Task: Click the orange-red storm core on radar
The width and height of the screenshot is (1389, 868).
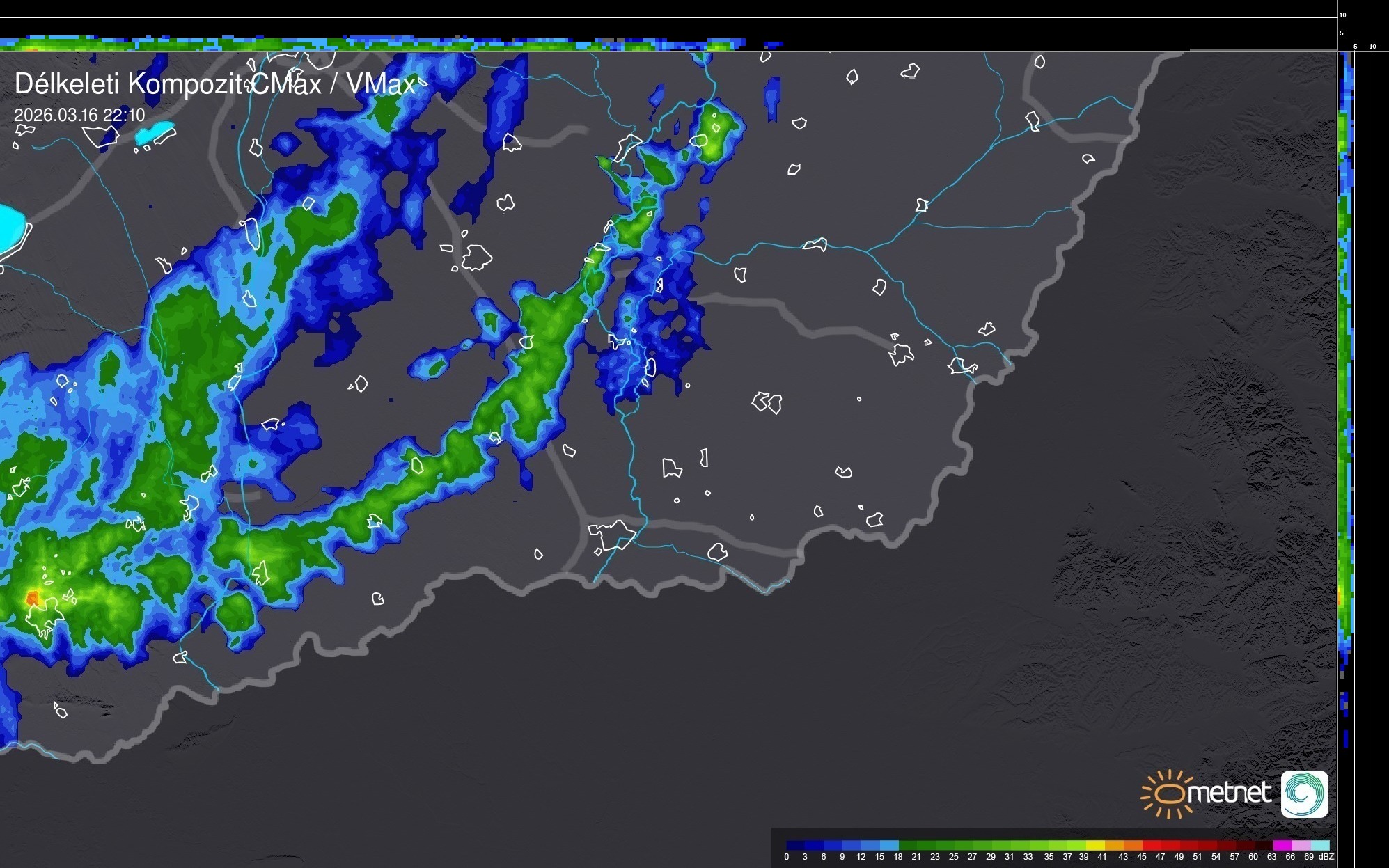Action: [x=32, y=597]
